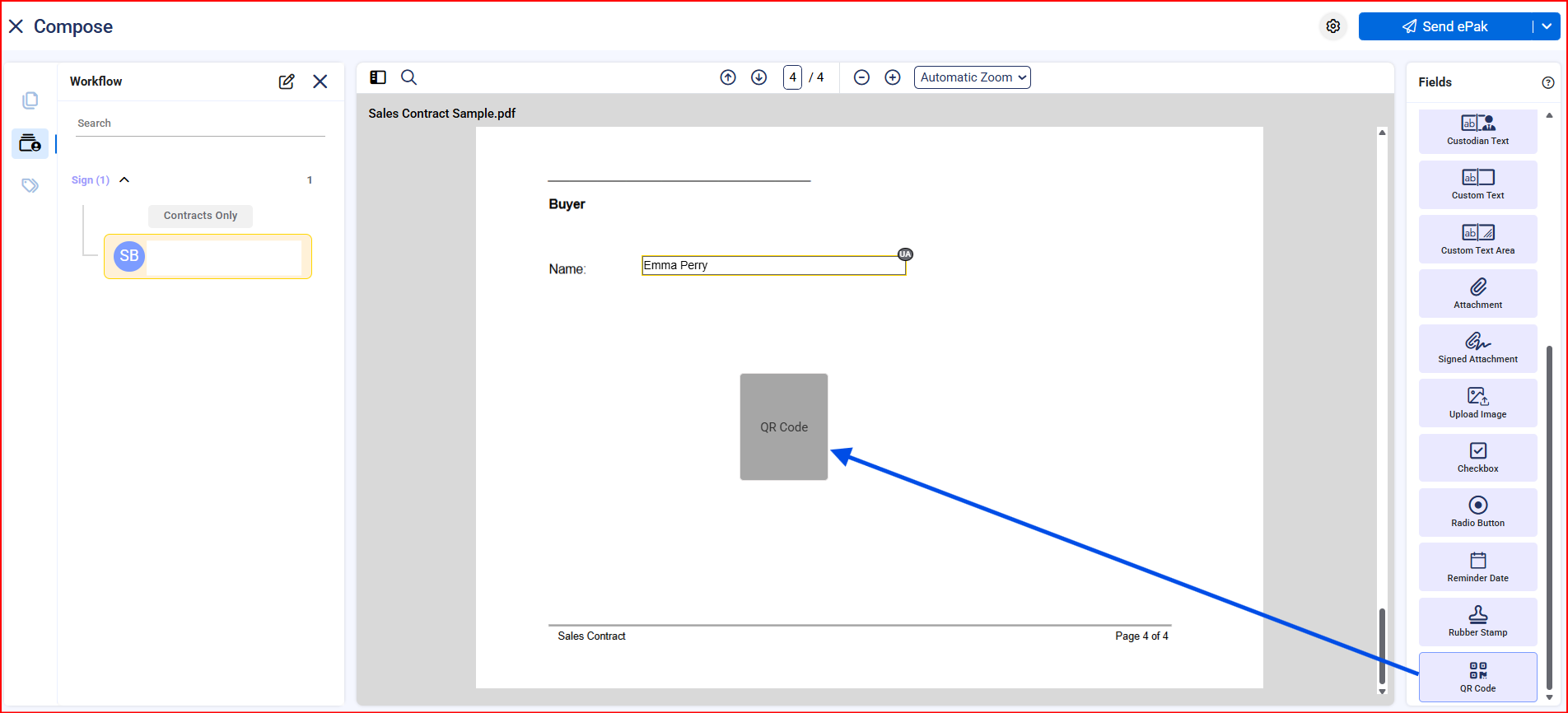Zoom in with plus icon
This screenshot has height=713, width=1568.
coord(893,77)
